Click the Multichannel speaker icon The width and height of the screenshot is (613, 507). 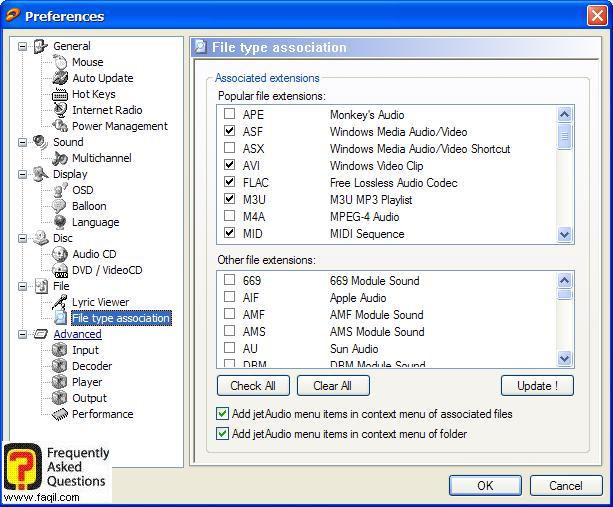(60, 158)
